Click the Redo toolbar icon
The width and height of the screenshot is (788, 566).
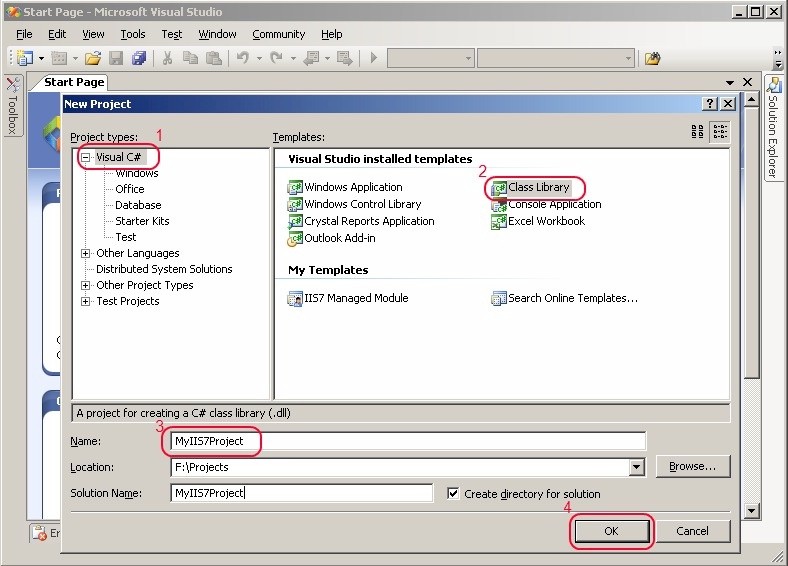coord(276,58)
